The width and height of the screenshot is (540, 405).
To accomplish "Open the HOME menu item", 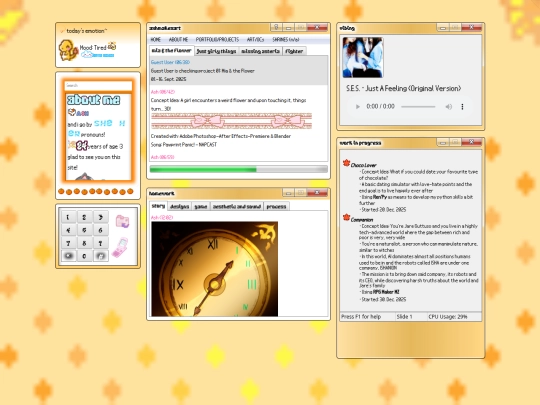I will click(x=155, y=40).
